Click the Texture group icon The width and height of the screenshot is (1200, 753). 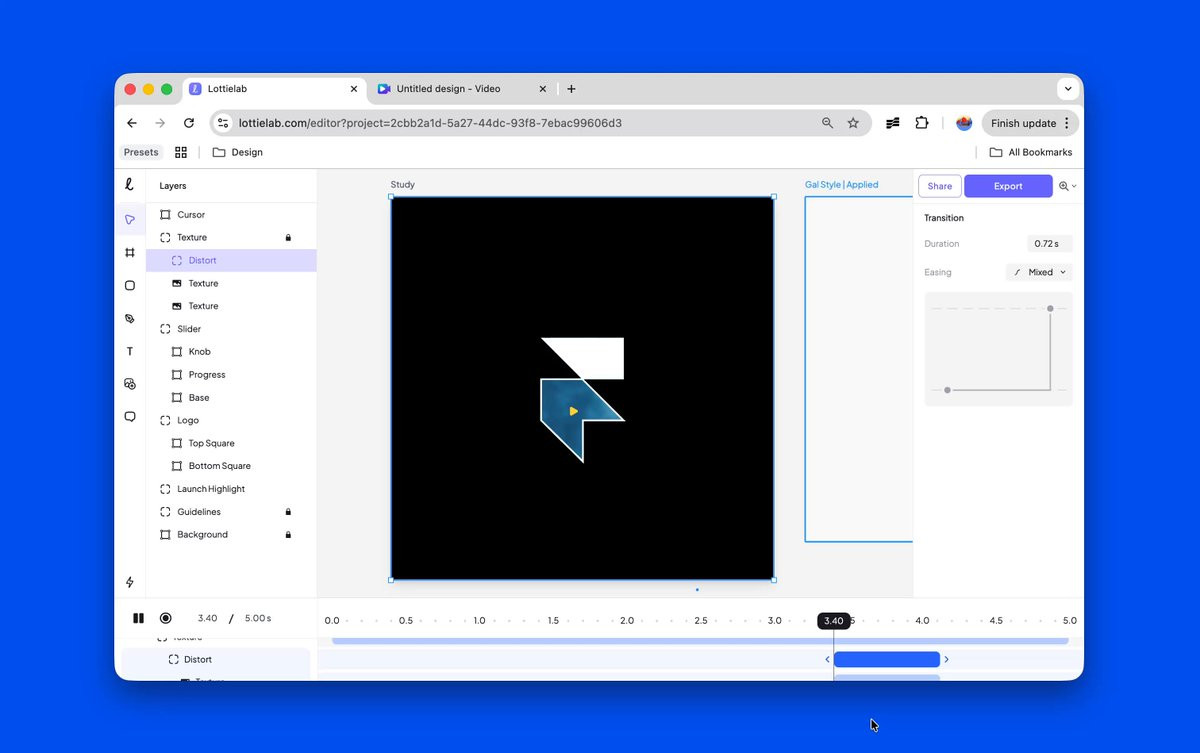[166, 238]
